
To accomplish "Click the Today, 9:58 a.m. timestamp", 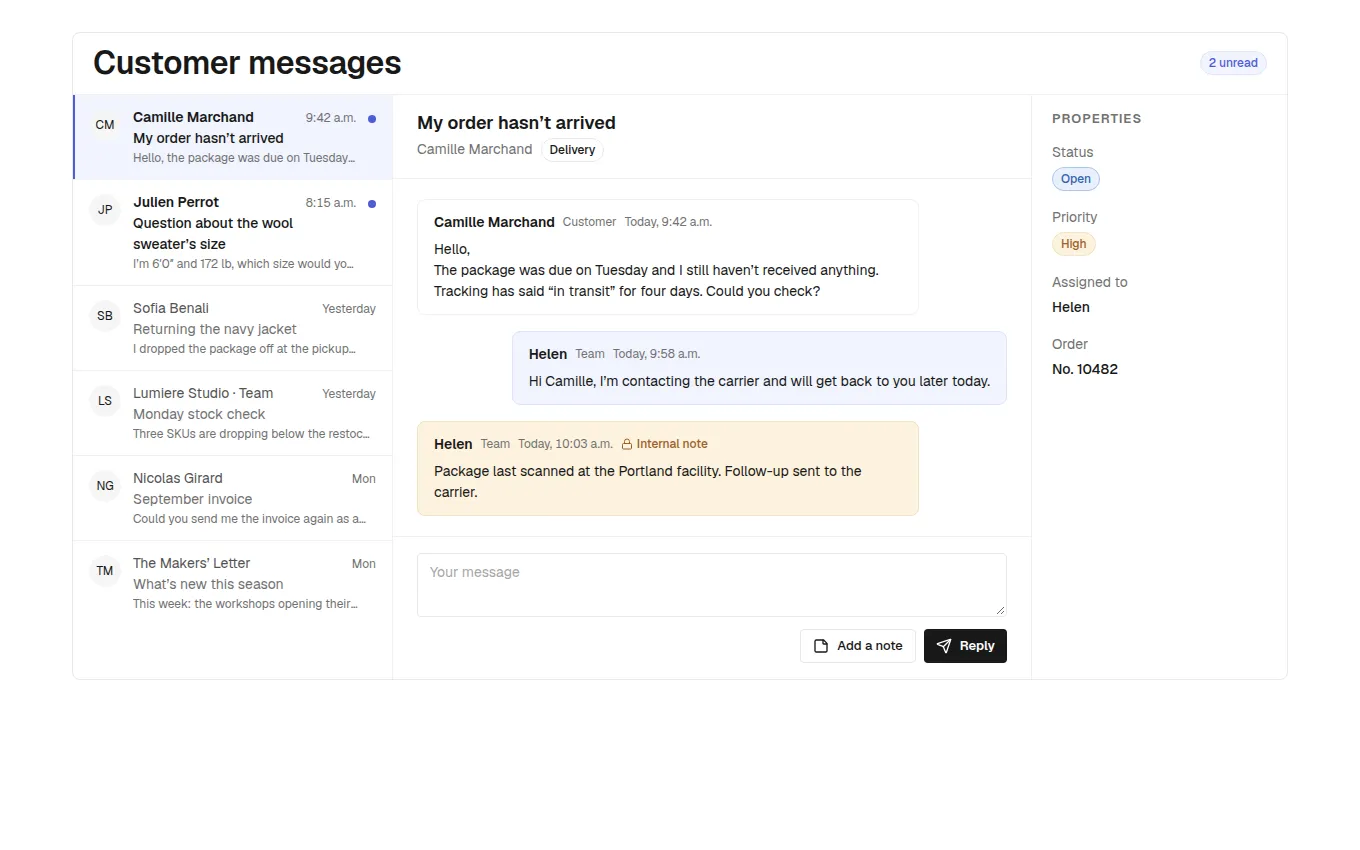I will (656, 354).
